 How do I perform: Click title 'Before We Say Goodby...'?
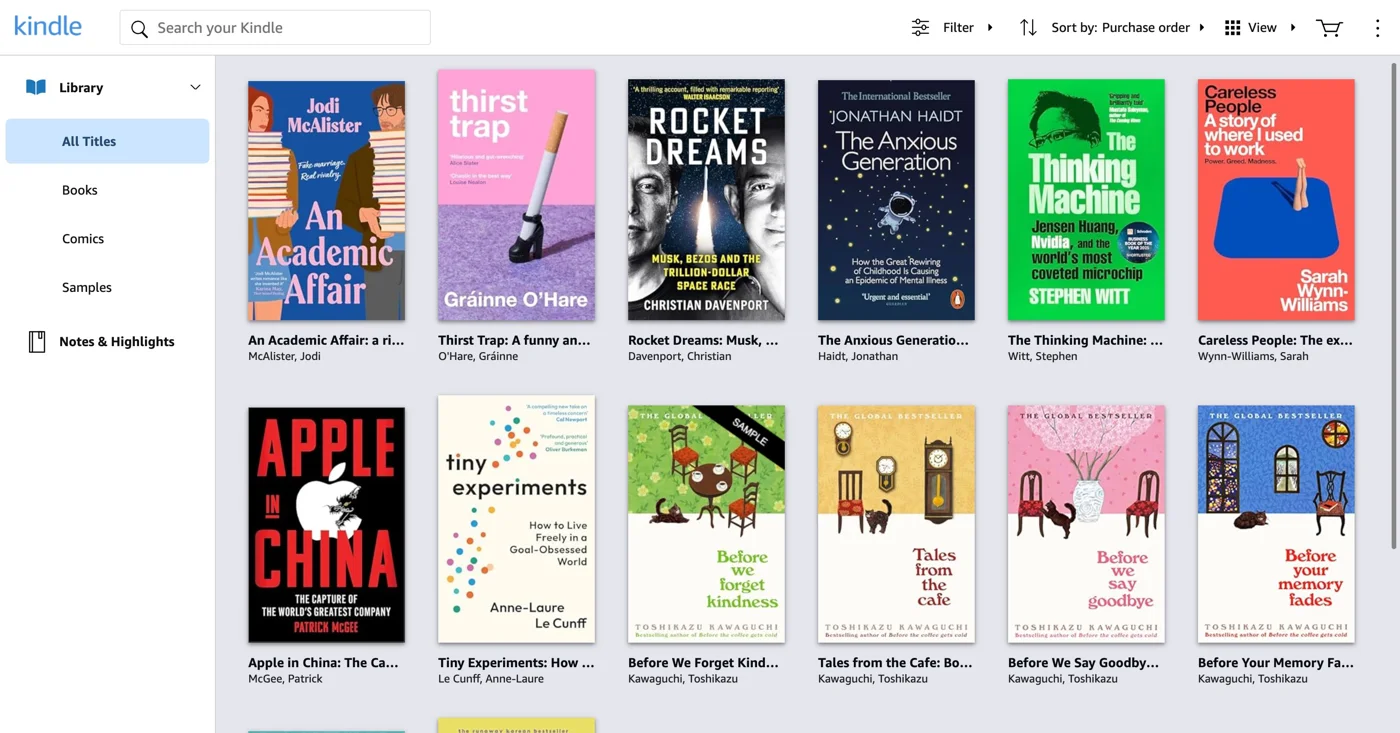(x=1083, y=662)
